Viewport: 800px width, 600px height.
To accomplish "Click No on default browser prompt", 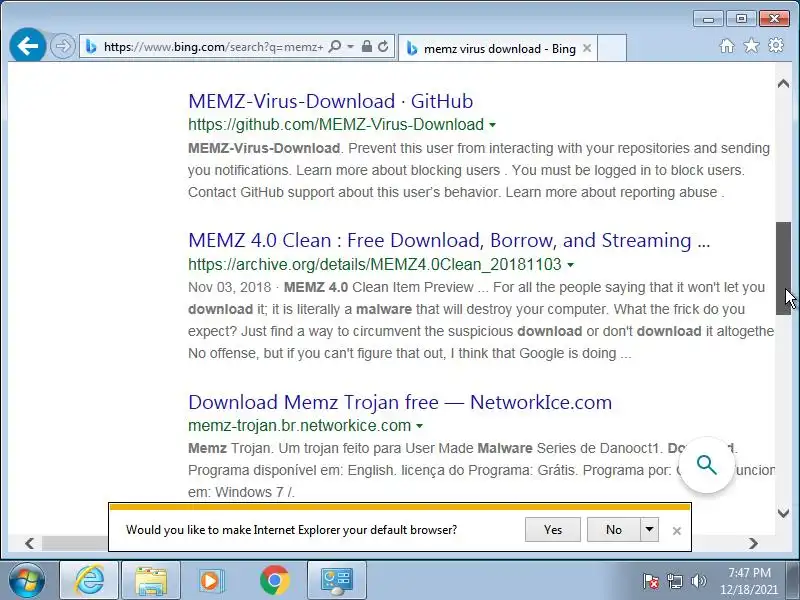I will tap(614, 530).
